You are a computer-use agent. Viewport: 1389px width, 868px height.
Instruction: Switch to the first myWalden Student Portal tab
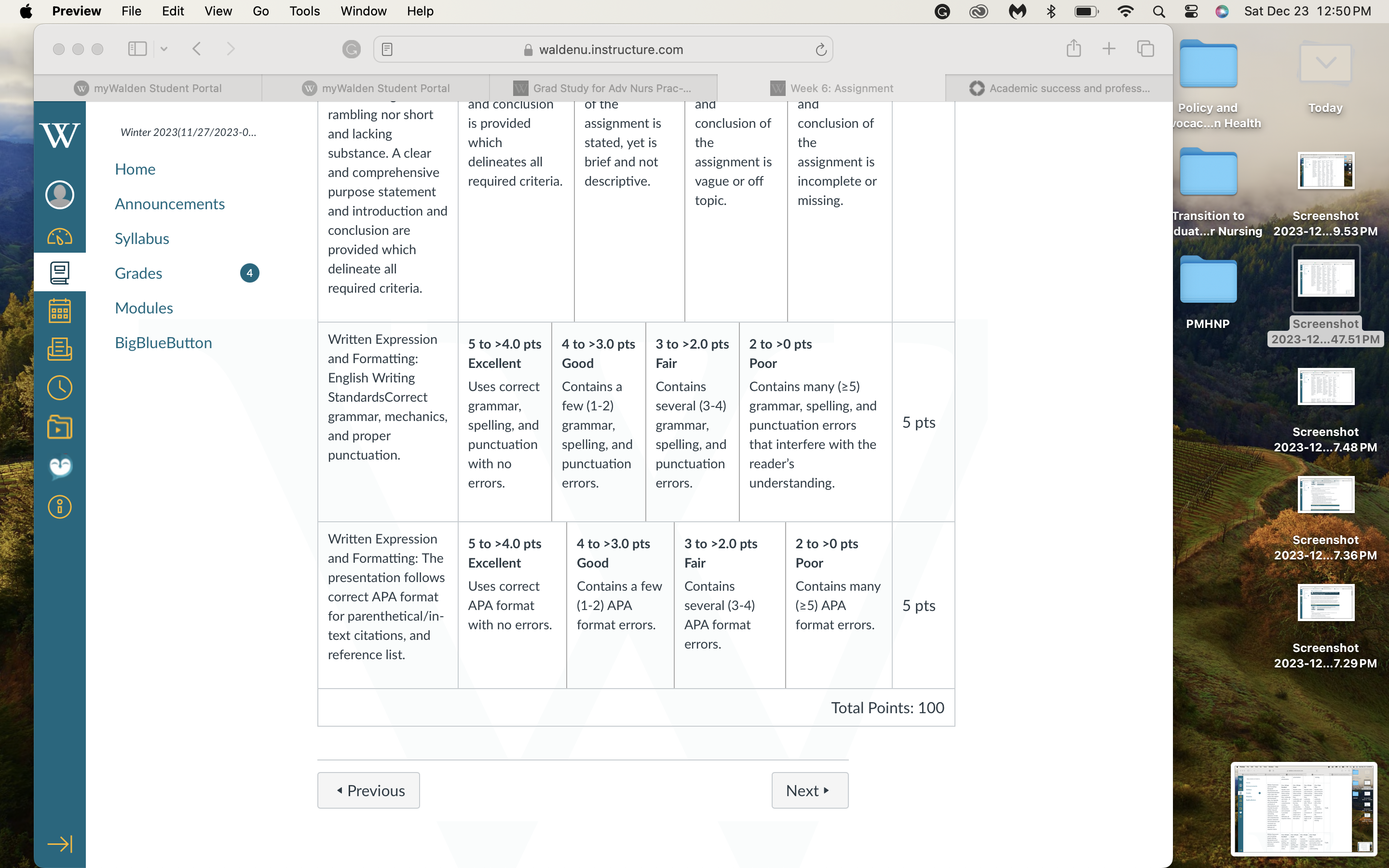point(148,88)
